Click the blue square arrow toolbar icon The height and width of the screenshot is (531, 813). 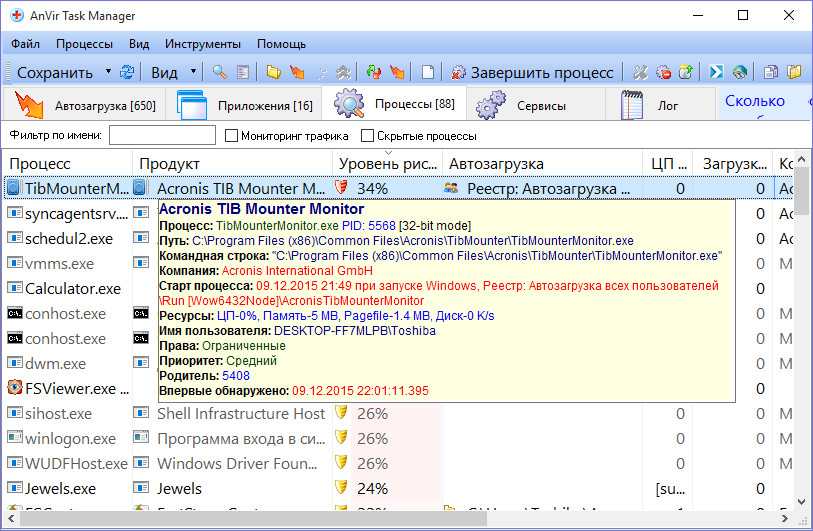(717, 72)
